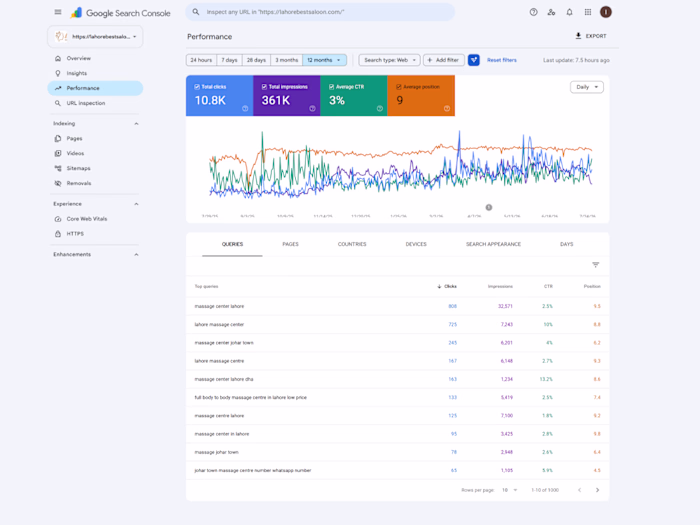Image resolution: width=700 pixels, height=525 pixels.
Task: Collapse the Indexing section
Action: tap(136, 124)
